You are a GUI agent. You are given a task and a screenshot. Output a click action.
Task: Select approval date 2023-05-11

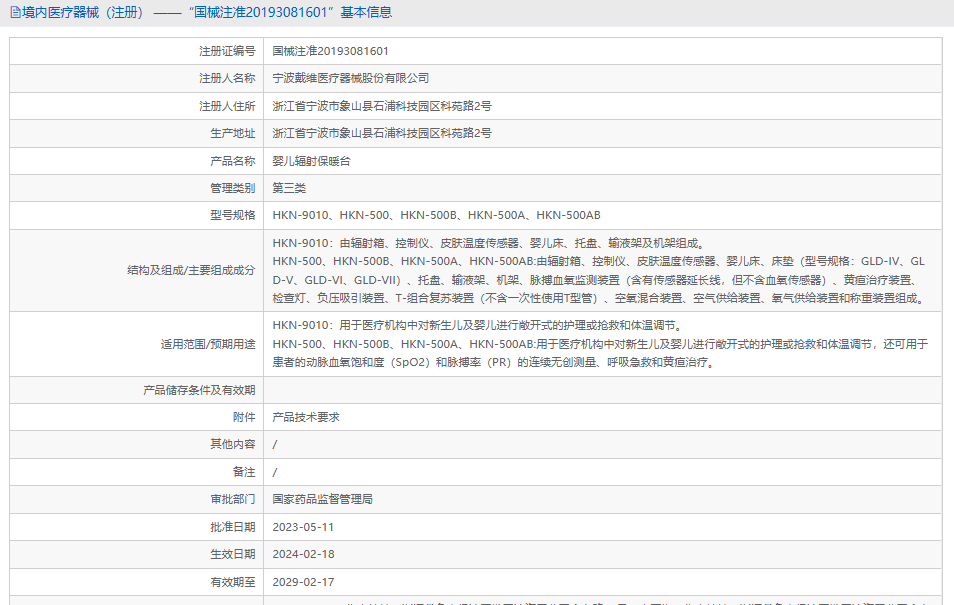pos(303,527)
